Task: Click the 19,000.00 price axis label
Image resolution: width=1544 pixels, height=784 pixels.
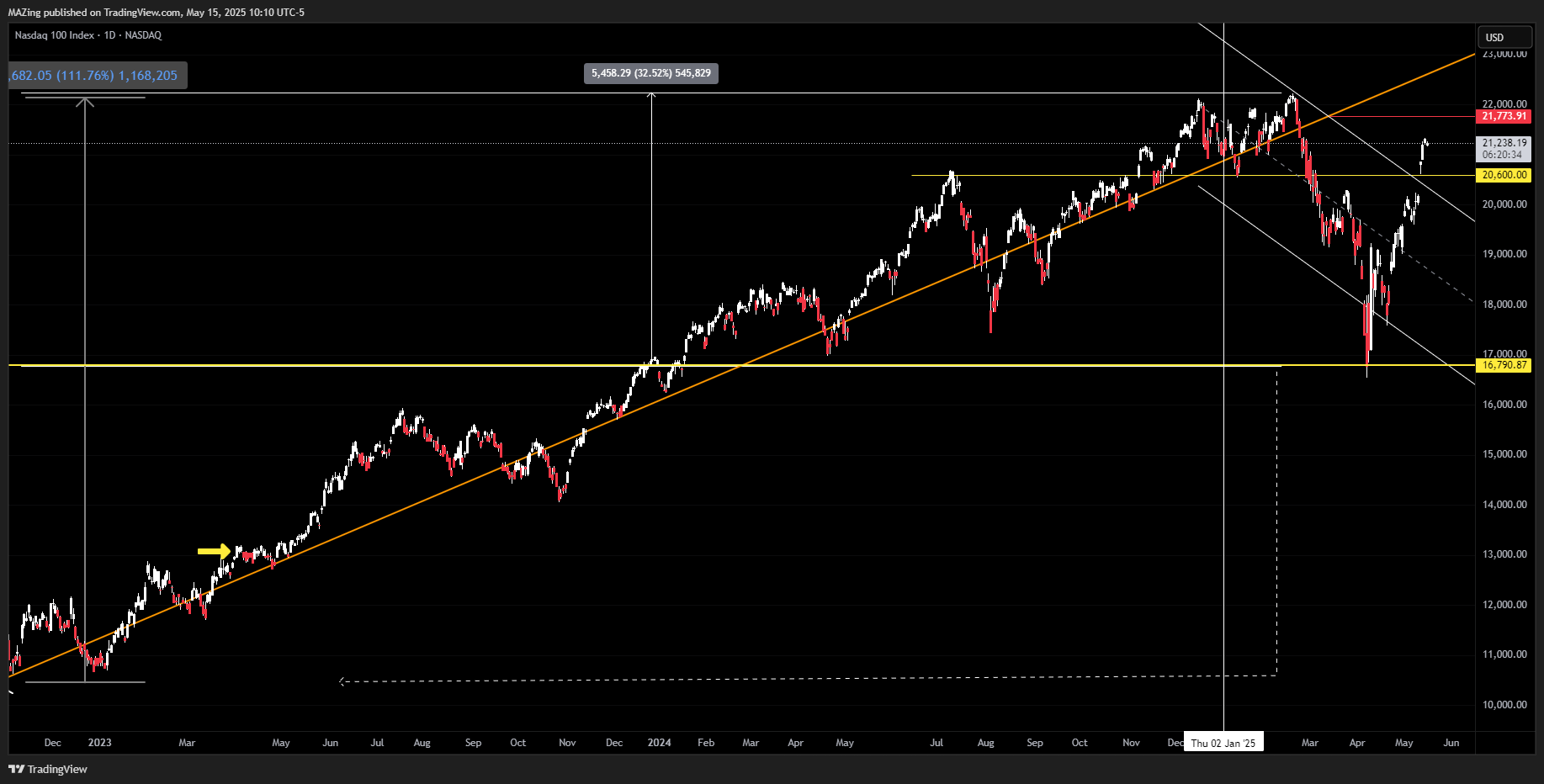Action: pos(1504,254)
